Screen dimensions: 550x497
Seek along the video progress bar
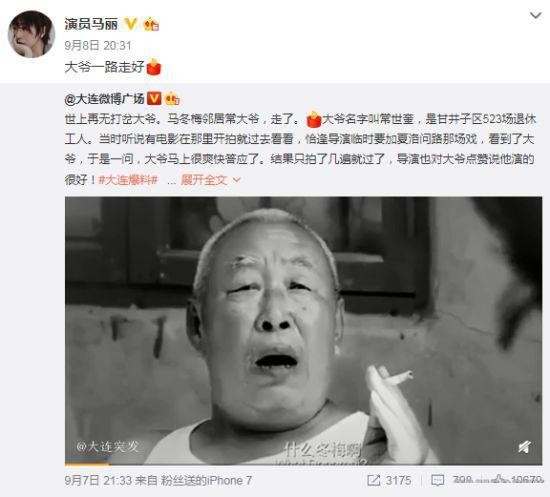click(303, 464)
